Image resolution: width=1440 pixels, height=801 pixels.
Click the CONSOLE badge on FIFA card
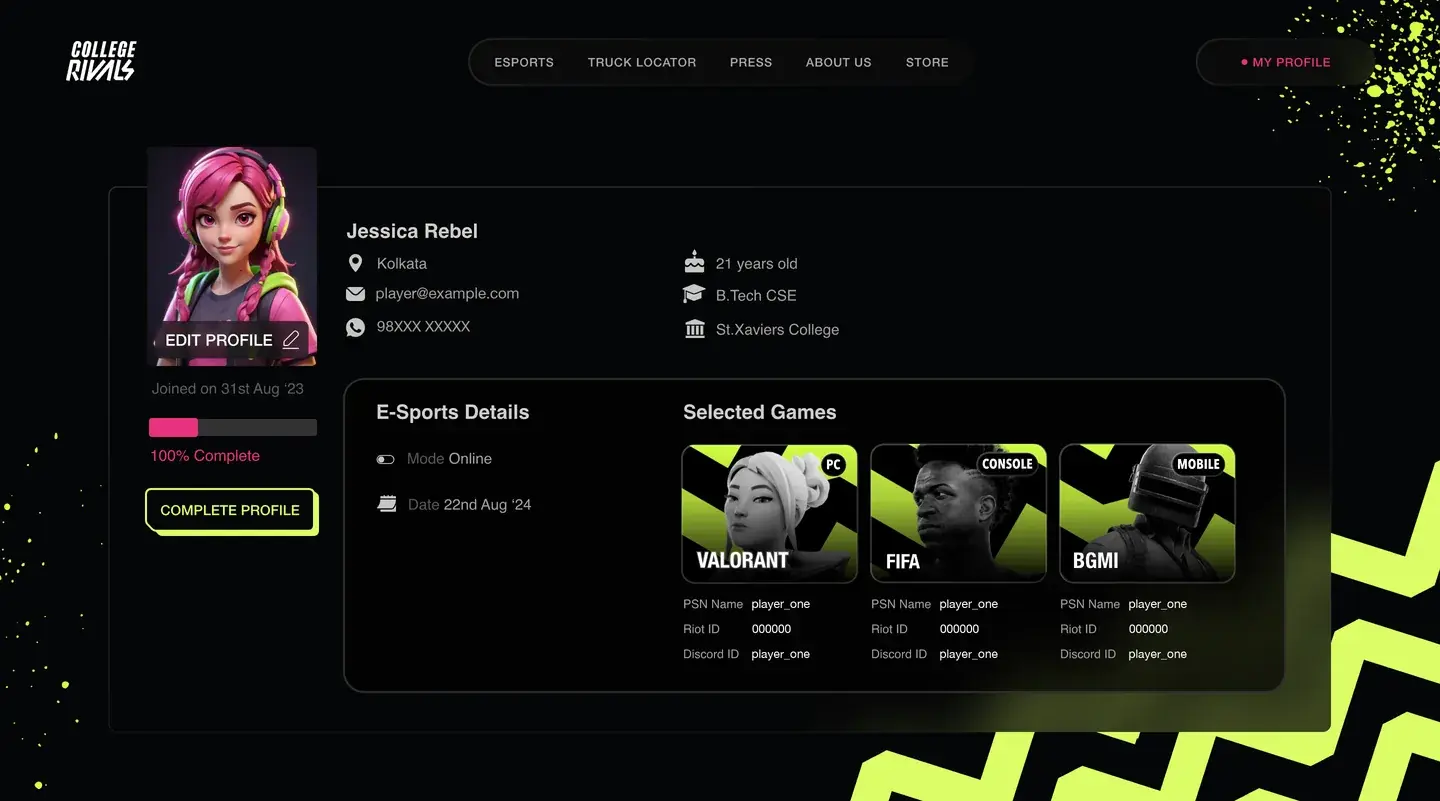[x=1007, y=464]
